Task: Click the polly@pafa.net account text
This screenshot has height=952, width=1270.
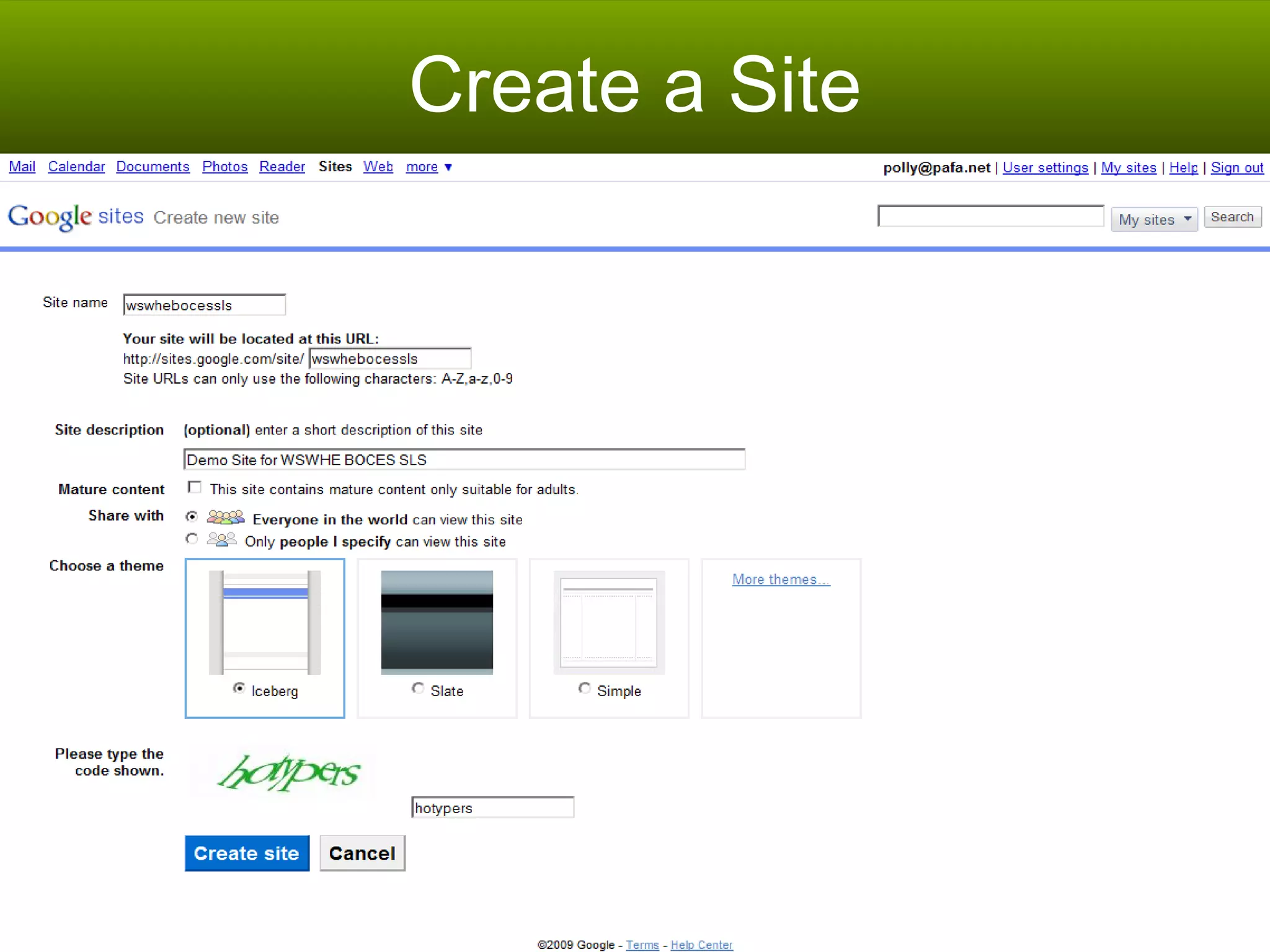Action: (x=936, y=168)
